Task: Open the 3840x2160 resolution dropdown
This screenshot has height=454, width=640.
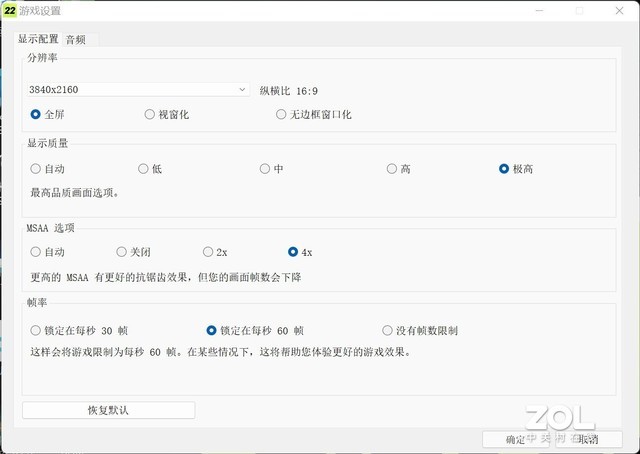Action: pos(138,89)
